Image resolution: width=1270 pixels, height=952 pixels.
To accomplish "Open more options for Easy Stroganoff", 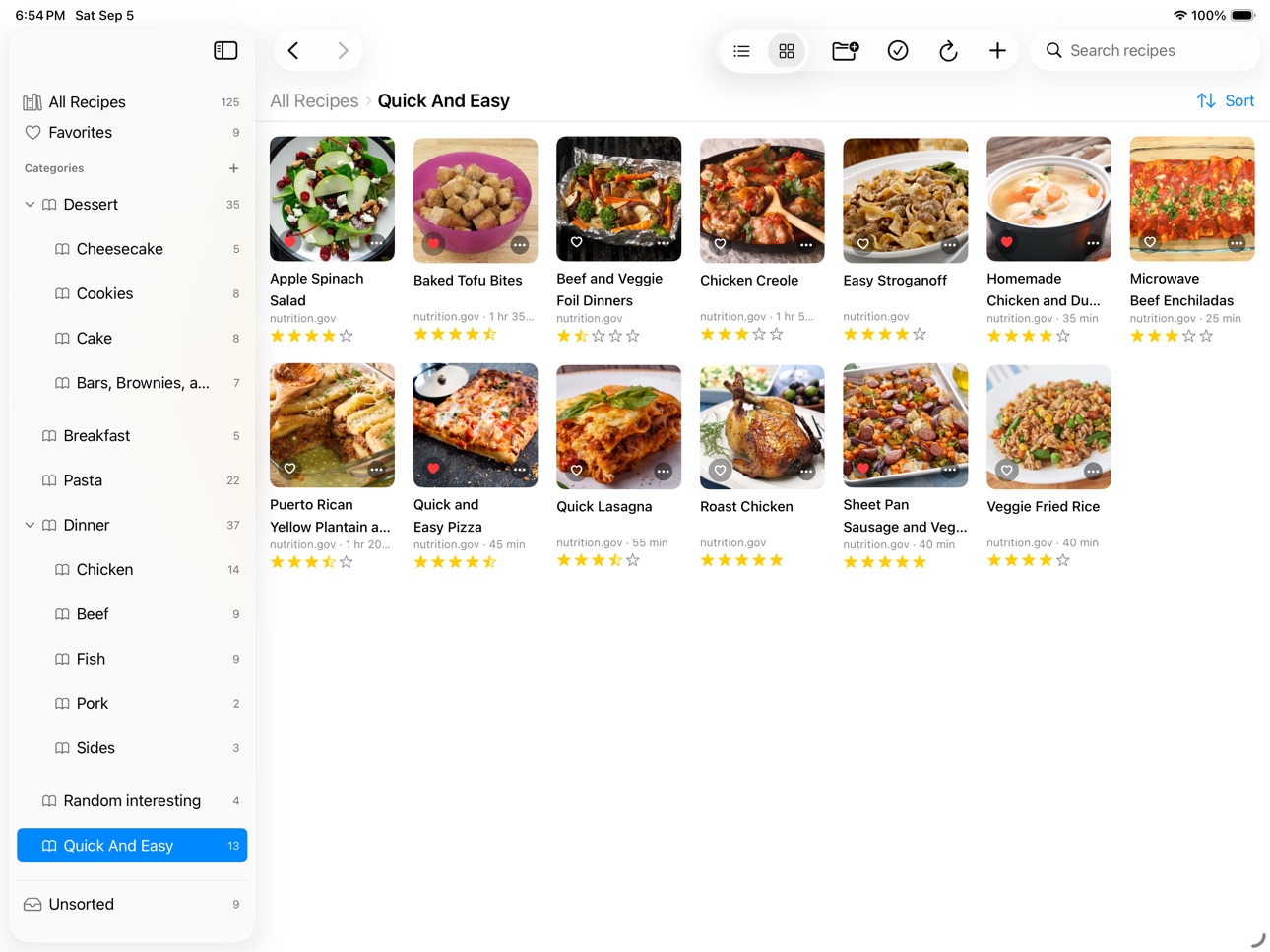I will [949, 244].
